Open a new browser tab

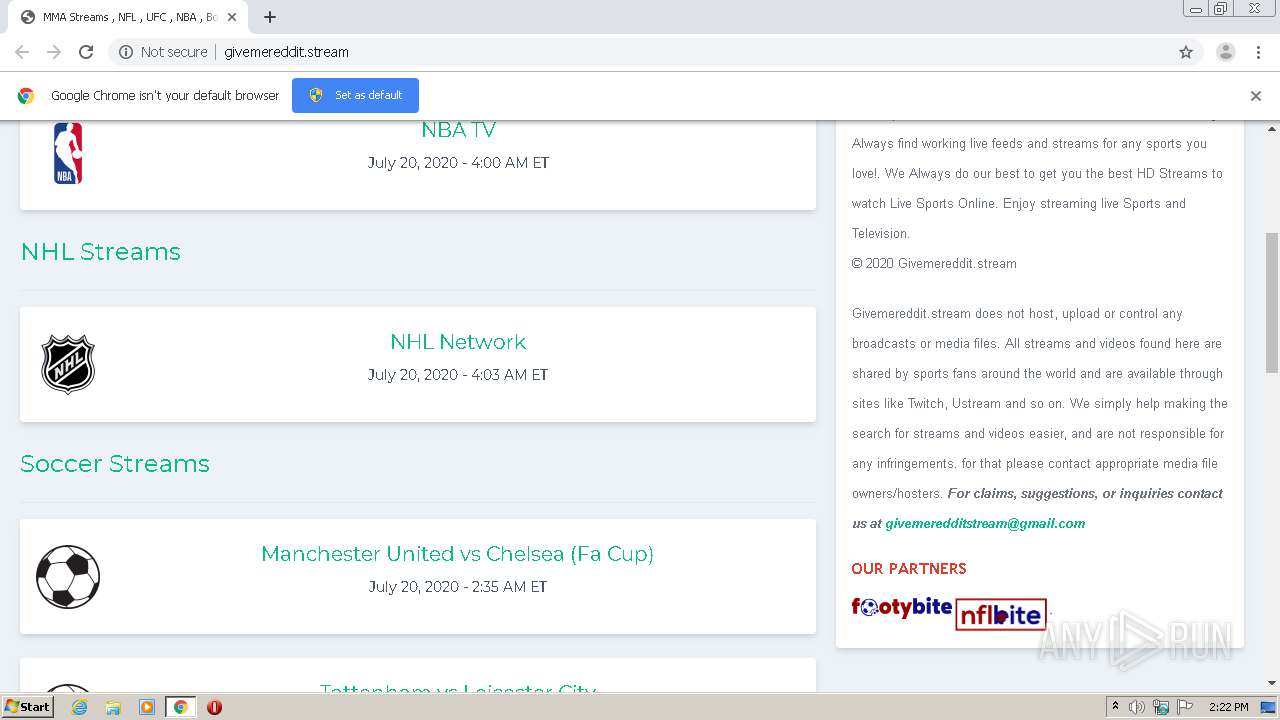coord(270,17)
